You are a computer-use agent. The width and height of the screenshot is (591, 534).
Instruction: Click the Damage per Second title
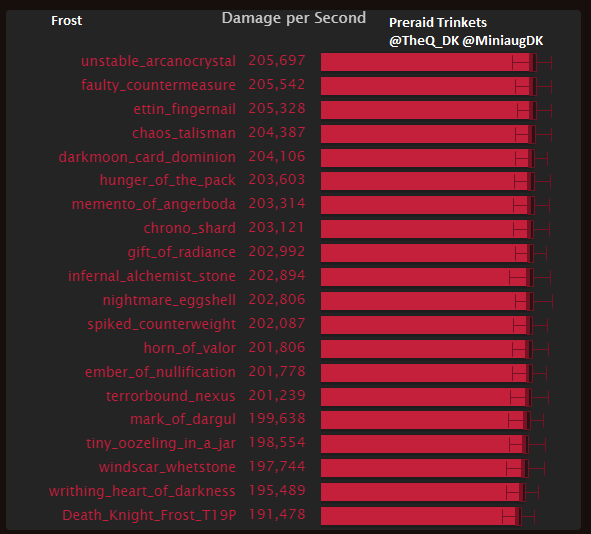(294, 18)
